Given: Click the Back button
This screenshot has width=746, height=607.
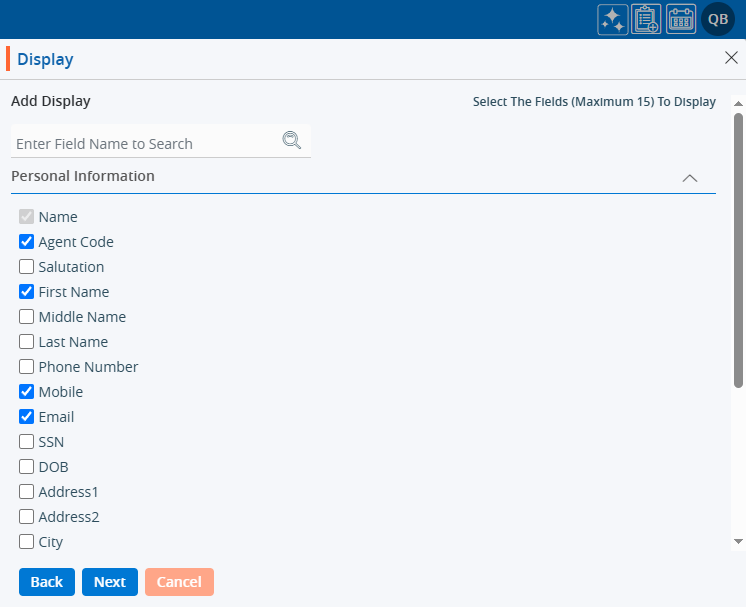Looking at the screenshot, I should [x=47, y=582].
